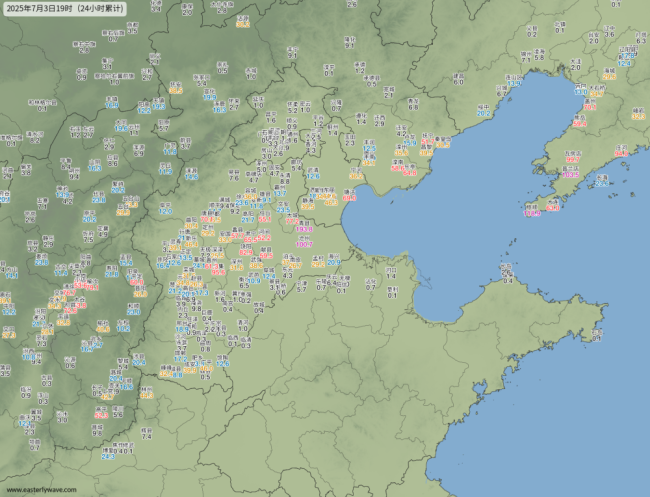
Task: Click the 118.9 magenta coastal reading
Action: (532, 214)
